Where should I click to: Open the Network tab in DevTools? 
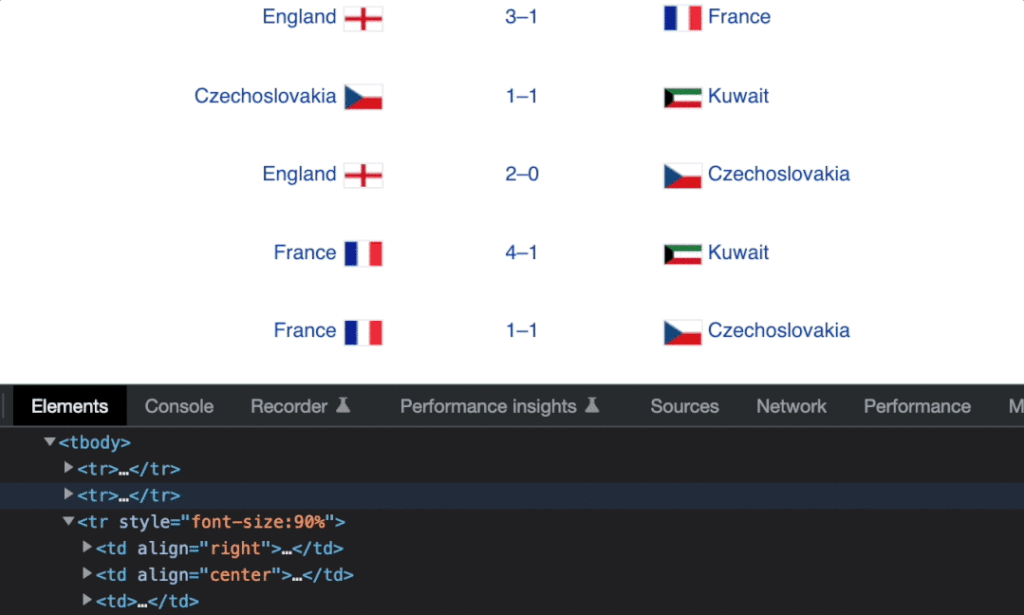tap(791, 406)
